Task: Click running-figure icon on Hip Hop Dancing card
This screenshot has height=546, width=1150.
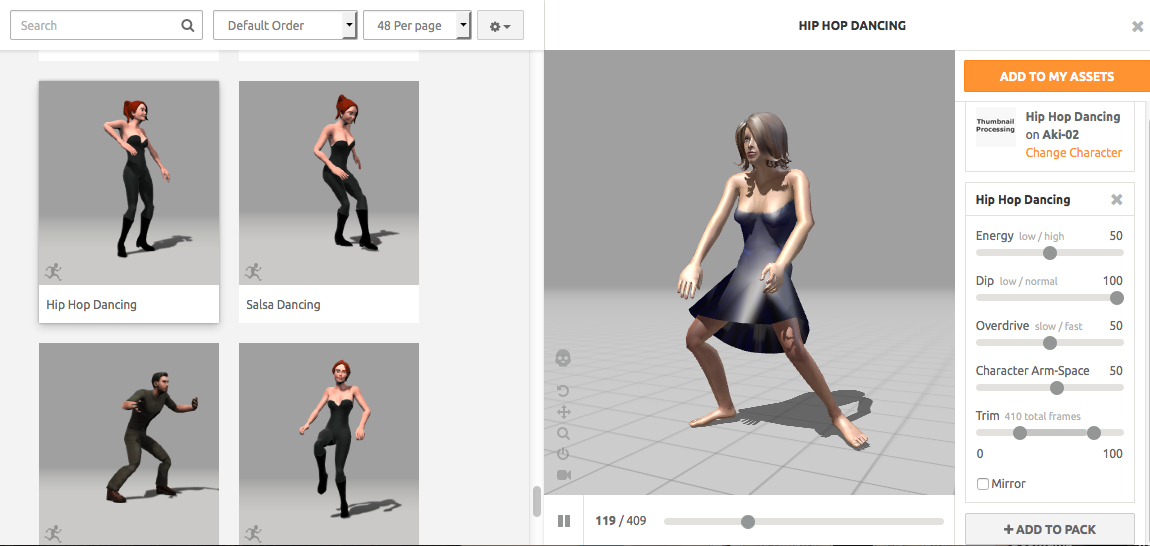Action: [53, 272]
